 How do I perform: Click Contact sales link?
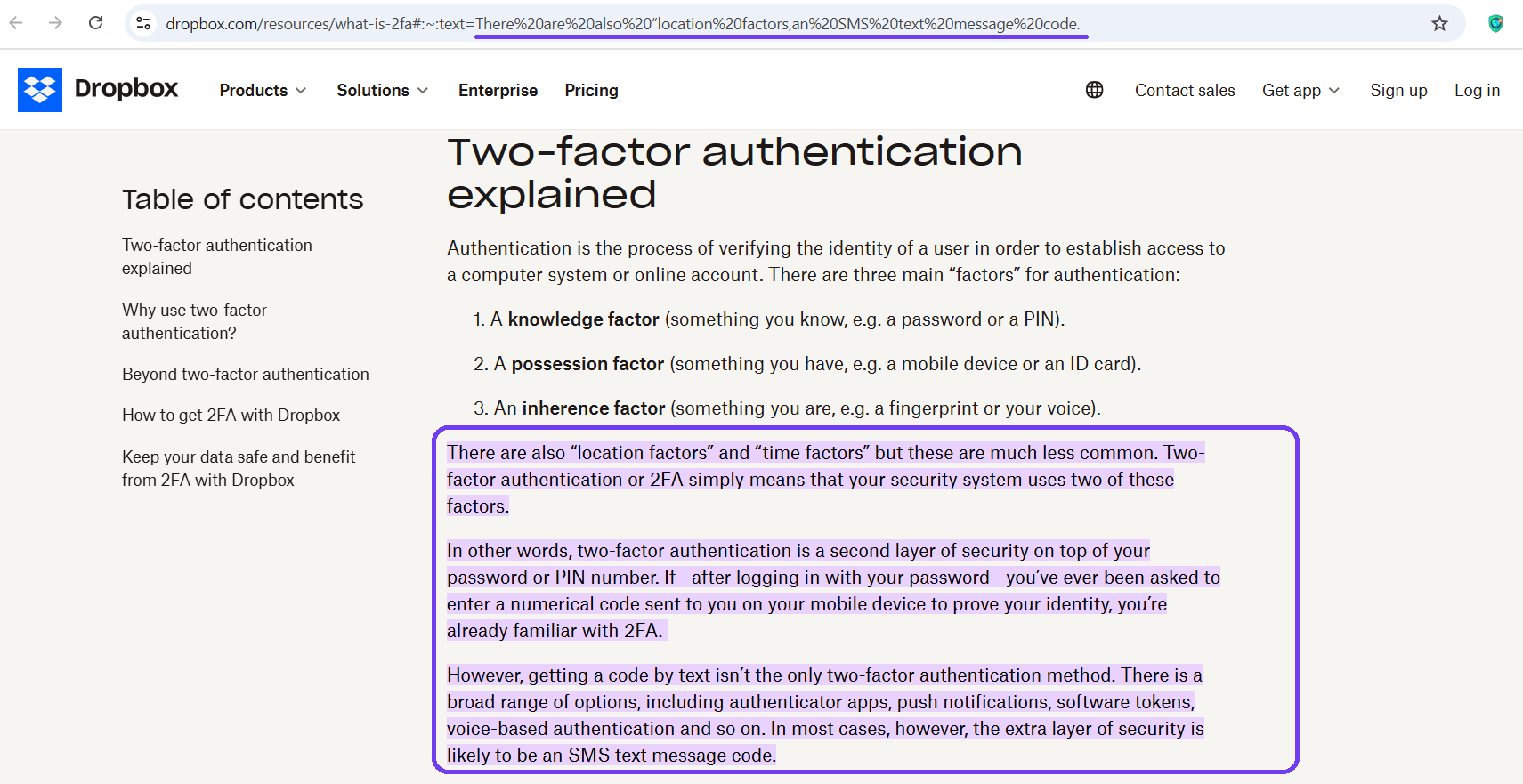[x=1184, y=90]
